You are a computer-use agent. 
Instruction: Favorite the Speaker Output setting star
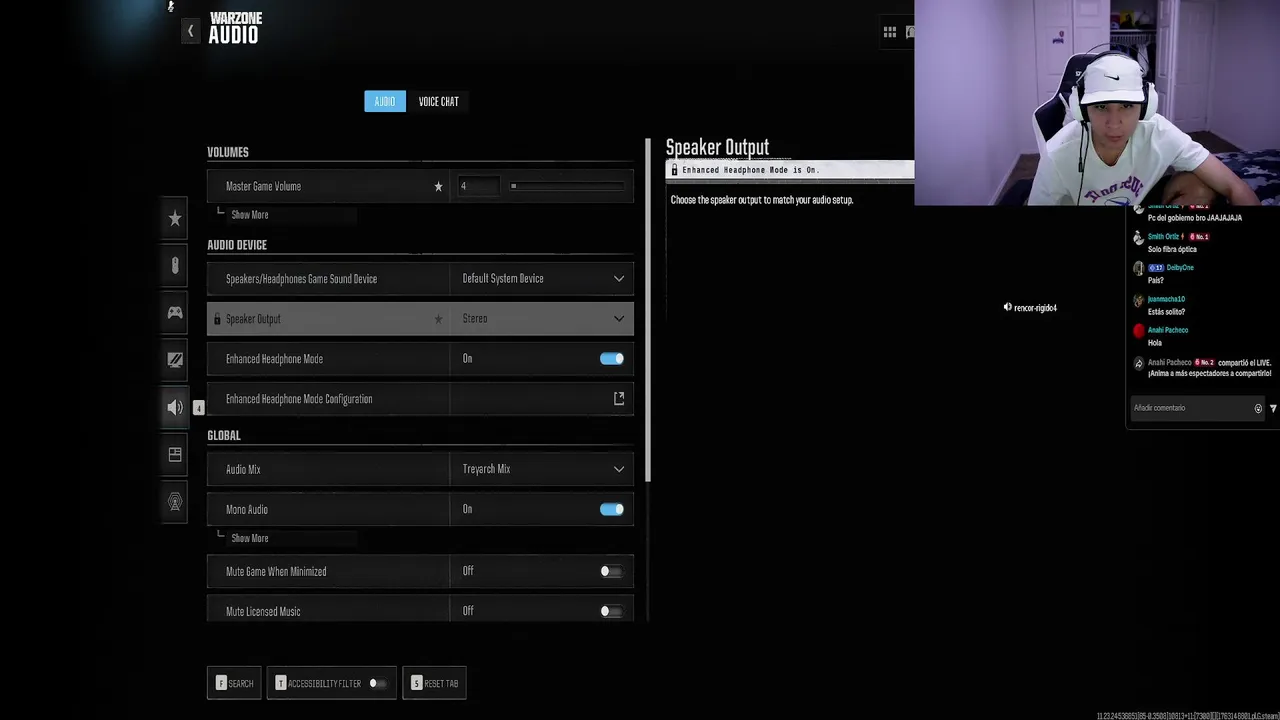coord(438,319)
